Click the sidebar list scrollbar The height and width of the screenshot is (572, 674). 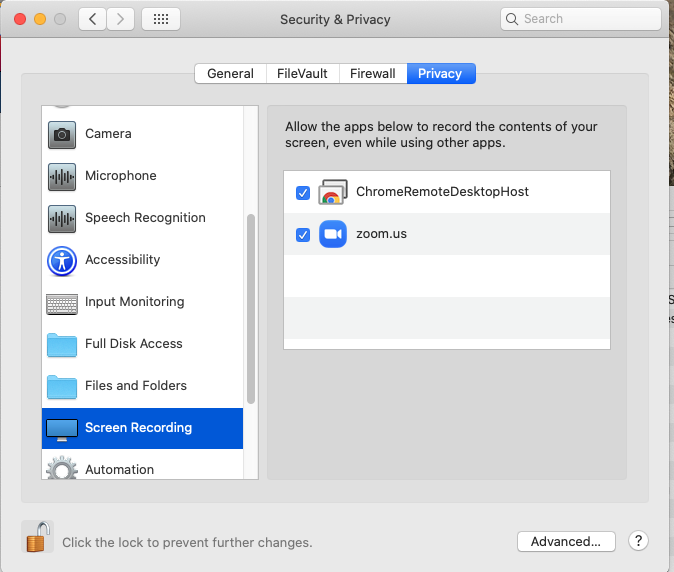point(251,308)
